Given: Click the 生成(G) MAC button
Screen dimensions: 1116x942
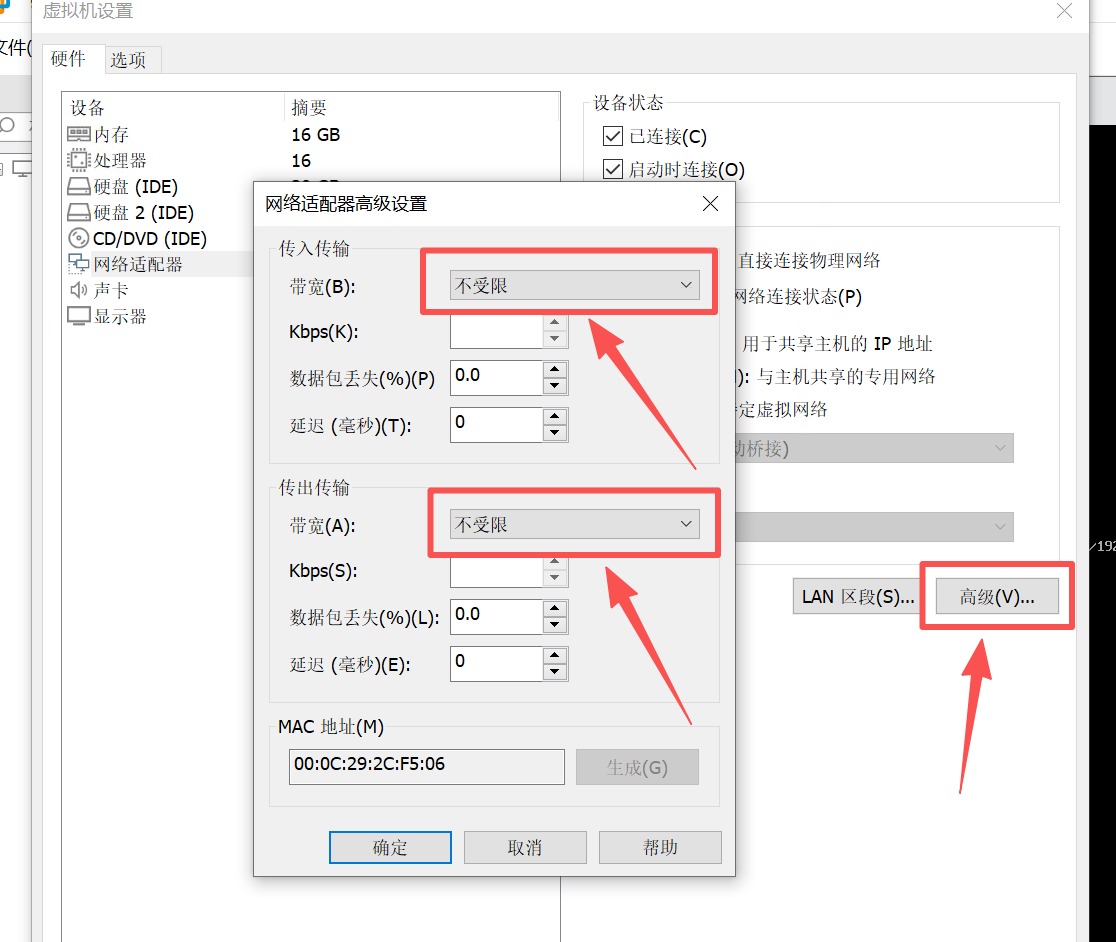Looking at the screenshot, I should 637,767.
